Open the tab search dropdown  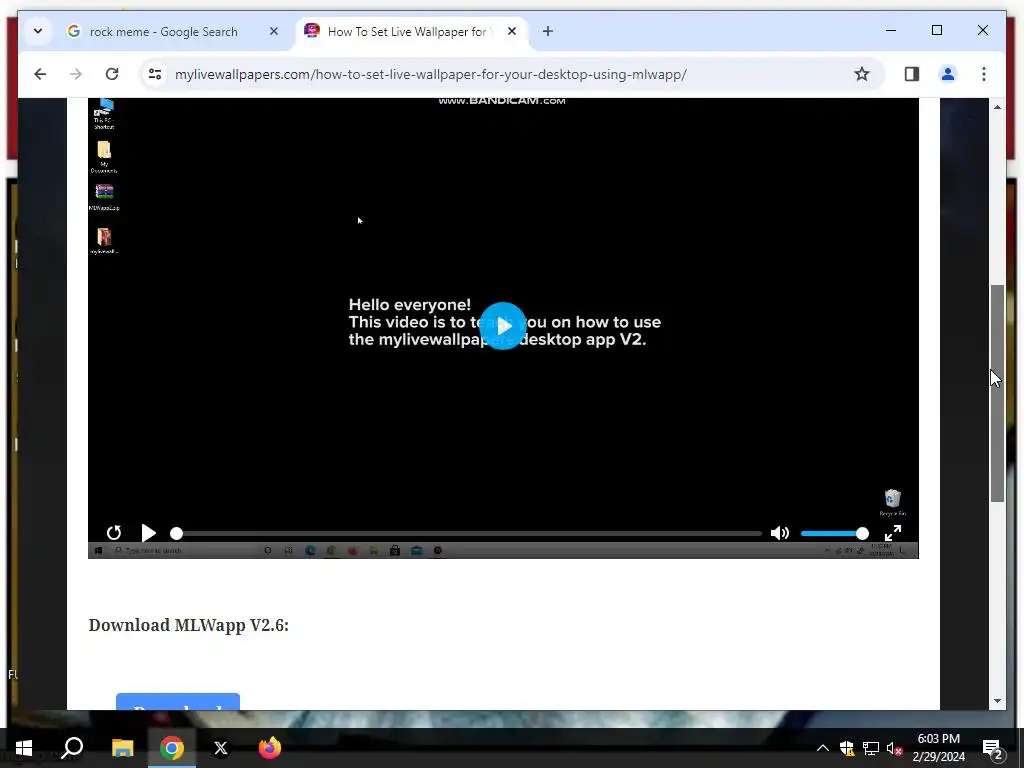click(38, 31)
